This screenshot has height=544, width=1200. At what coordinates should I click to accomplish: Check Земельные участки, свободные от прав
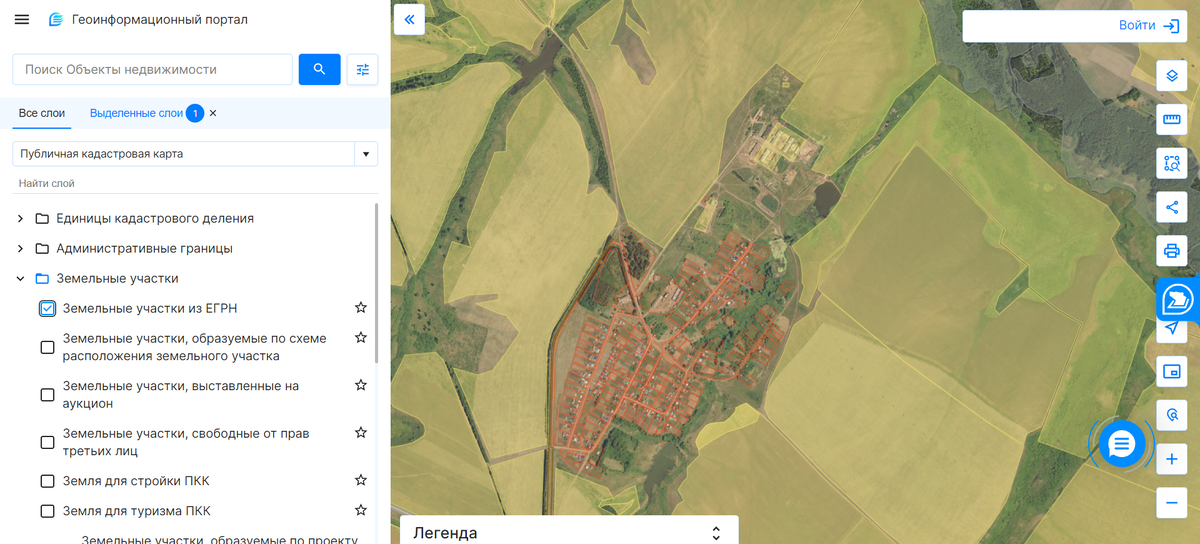[x=47, y=443]
